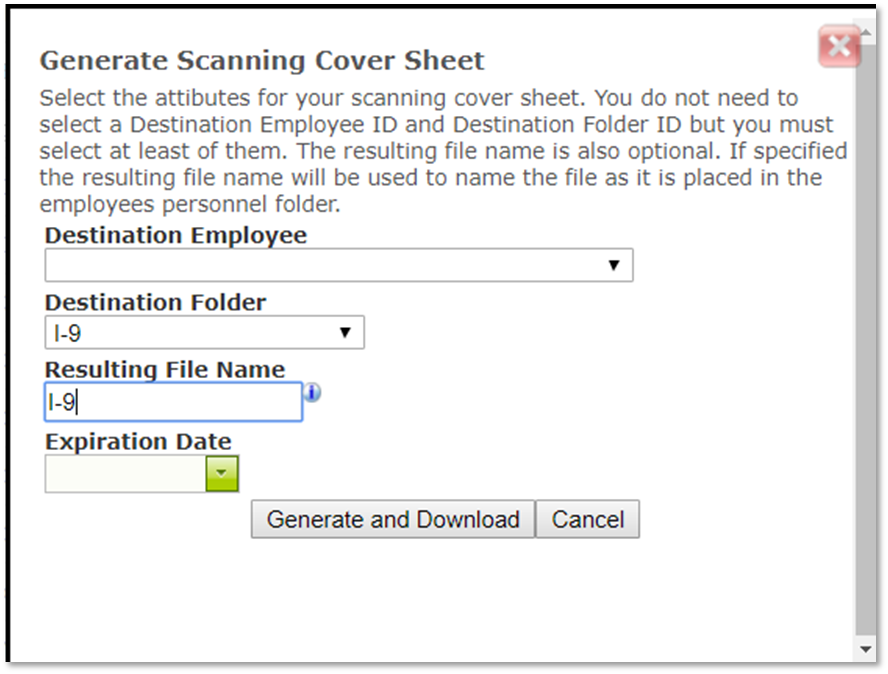Close the dialog with the red X
Screen dimensions: 888x674
click(839, 46)
